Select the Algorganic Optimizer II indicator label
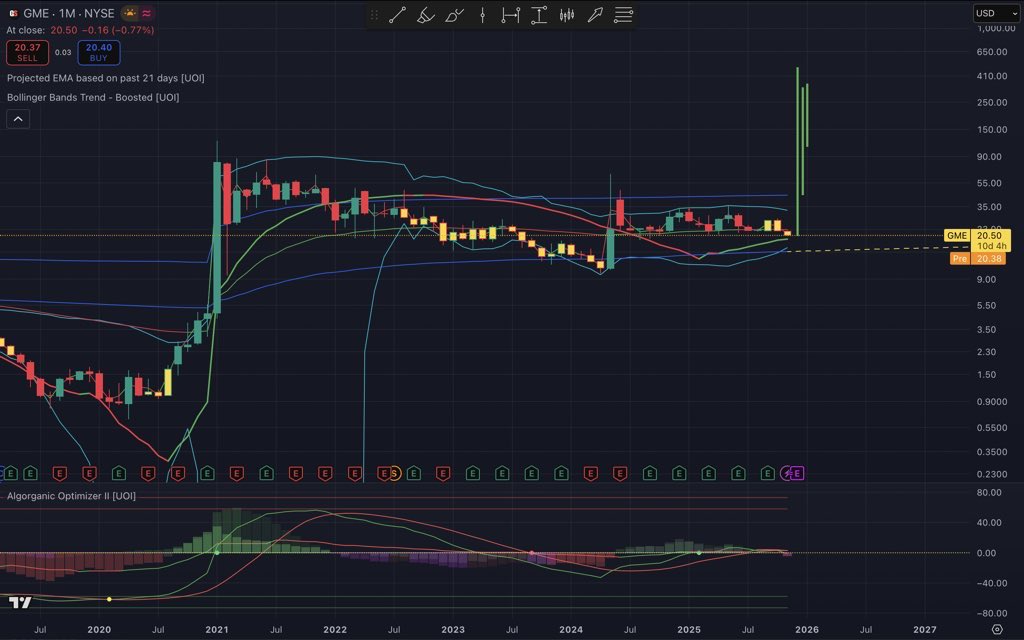Viewport: 1024px width, 640px height. click(72, 494)
